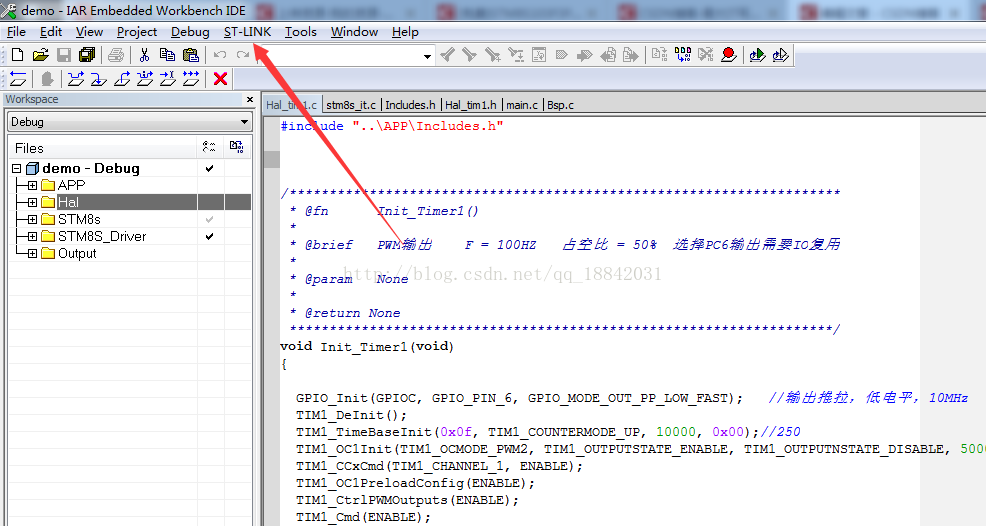The height and width of the screenshot is (526, 986).
Task: Click the Download and Debug icon
Action: tap(757, 55)
